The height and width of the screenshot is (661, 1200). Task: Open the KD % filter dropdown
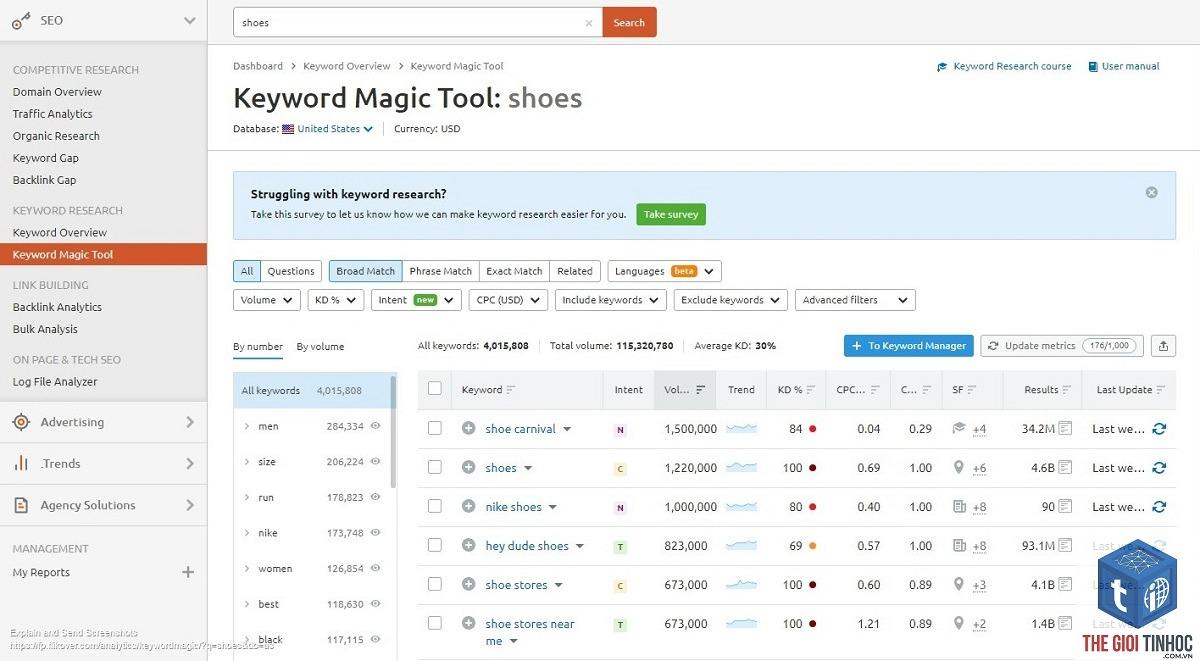(x=336, y=300)
